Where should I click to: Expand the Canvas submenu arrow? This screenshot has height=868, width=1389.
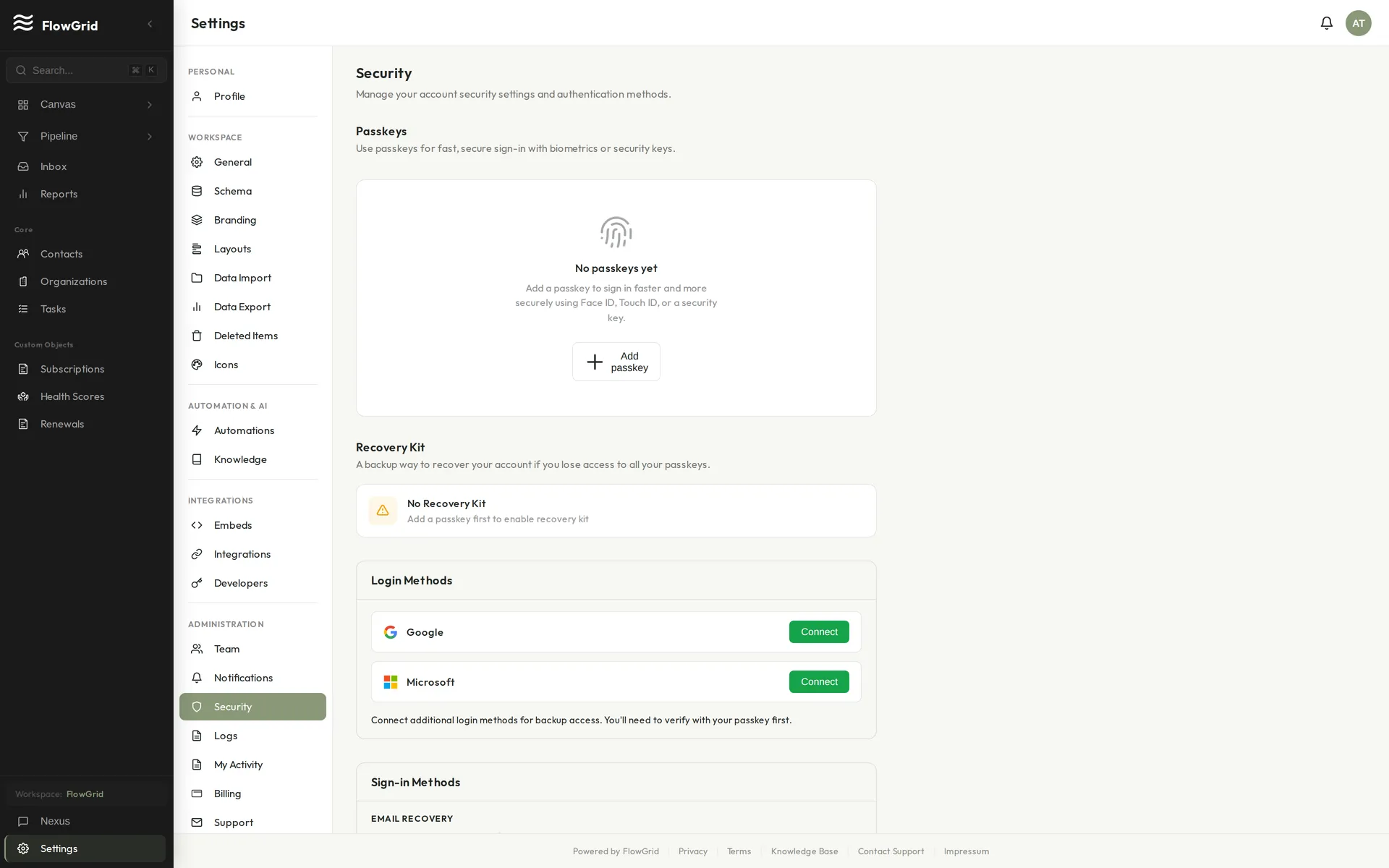150,105
